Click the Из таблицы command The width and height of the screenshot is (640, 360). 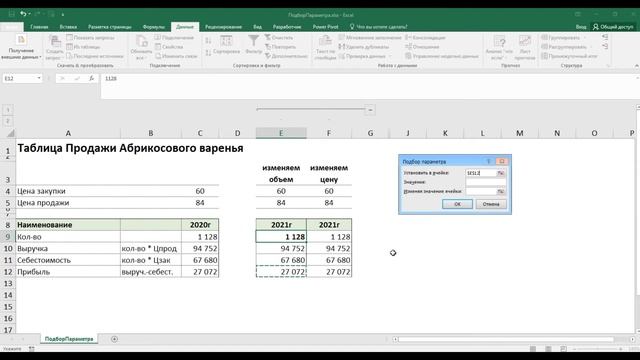pyautogui.click(x=84, y=47)
